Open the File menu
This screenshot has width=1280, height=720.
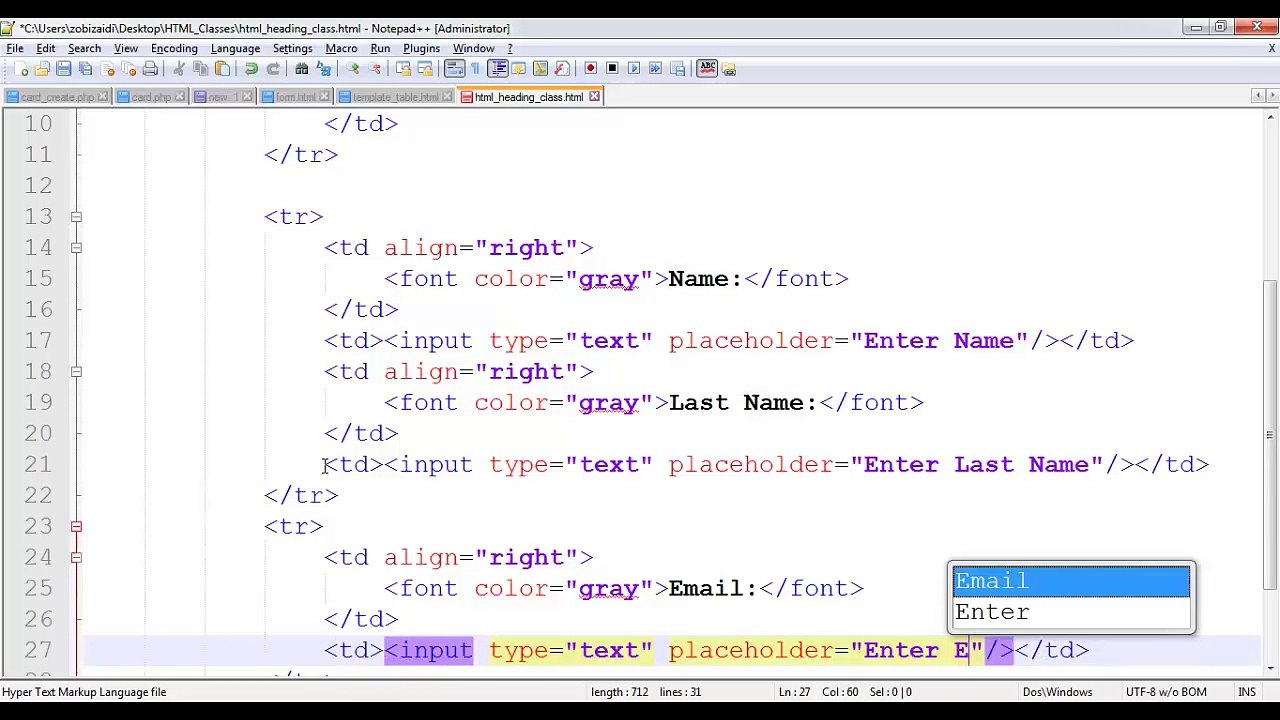pos(15,48)
